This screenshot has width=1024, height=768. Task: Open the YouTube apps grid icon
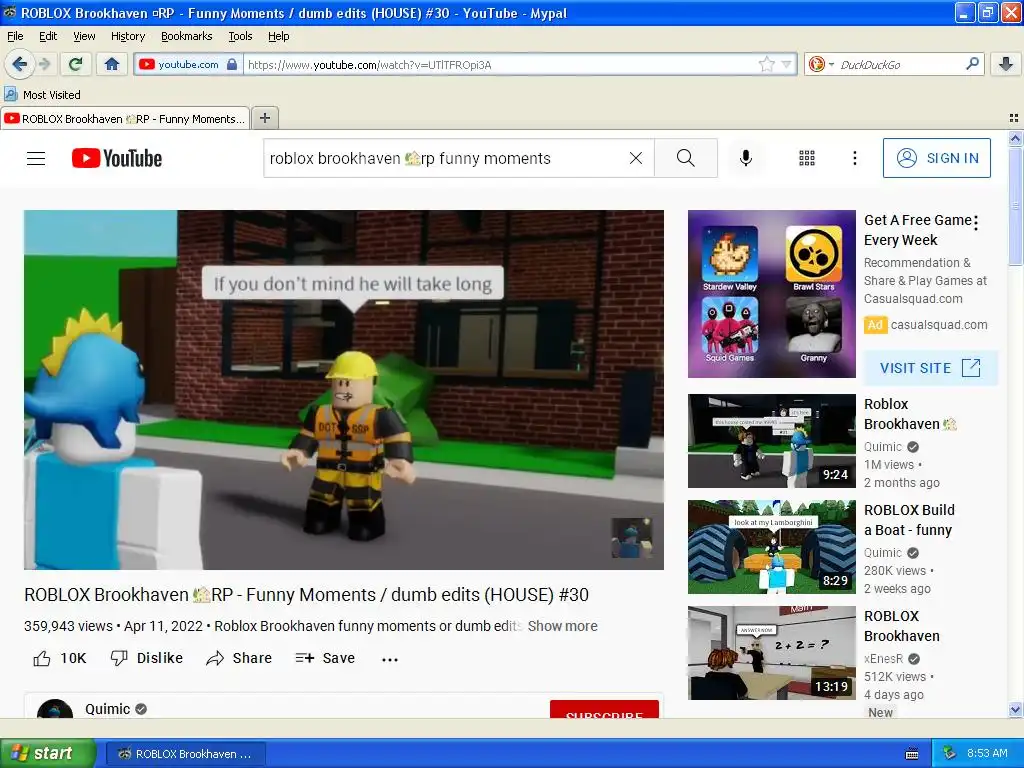[x=807, y=158]
